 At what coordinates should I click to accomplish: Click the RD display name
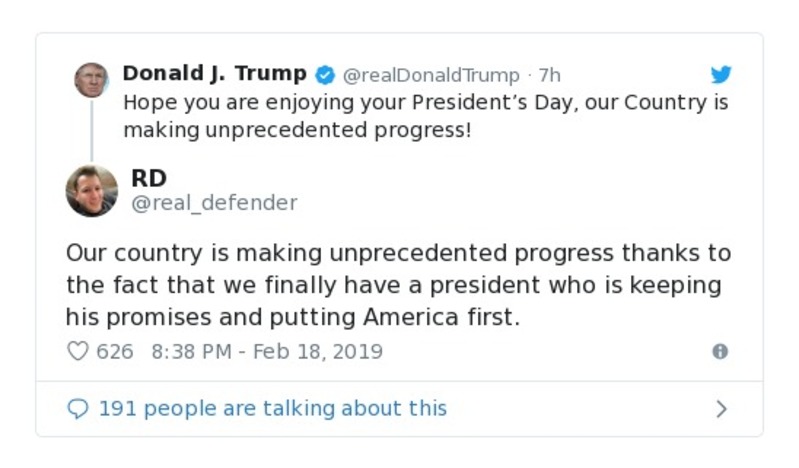pos(149,178)
